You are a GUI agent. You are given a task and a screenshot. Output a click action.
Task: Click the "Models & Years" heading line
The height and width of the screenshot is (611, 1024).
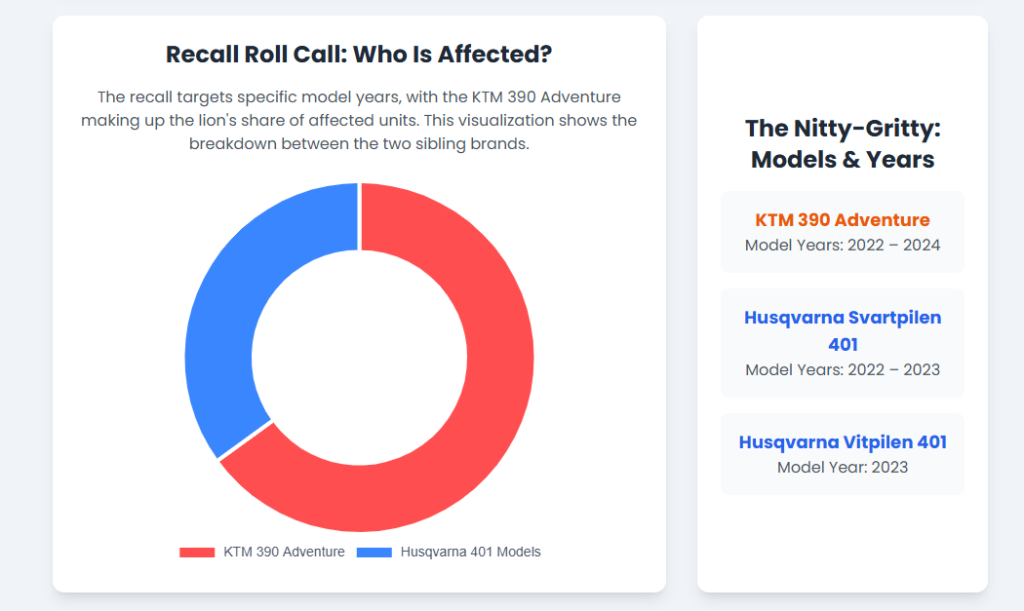click(842, 159)
